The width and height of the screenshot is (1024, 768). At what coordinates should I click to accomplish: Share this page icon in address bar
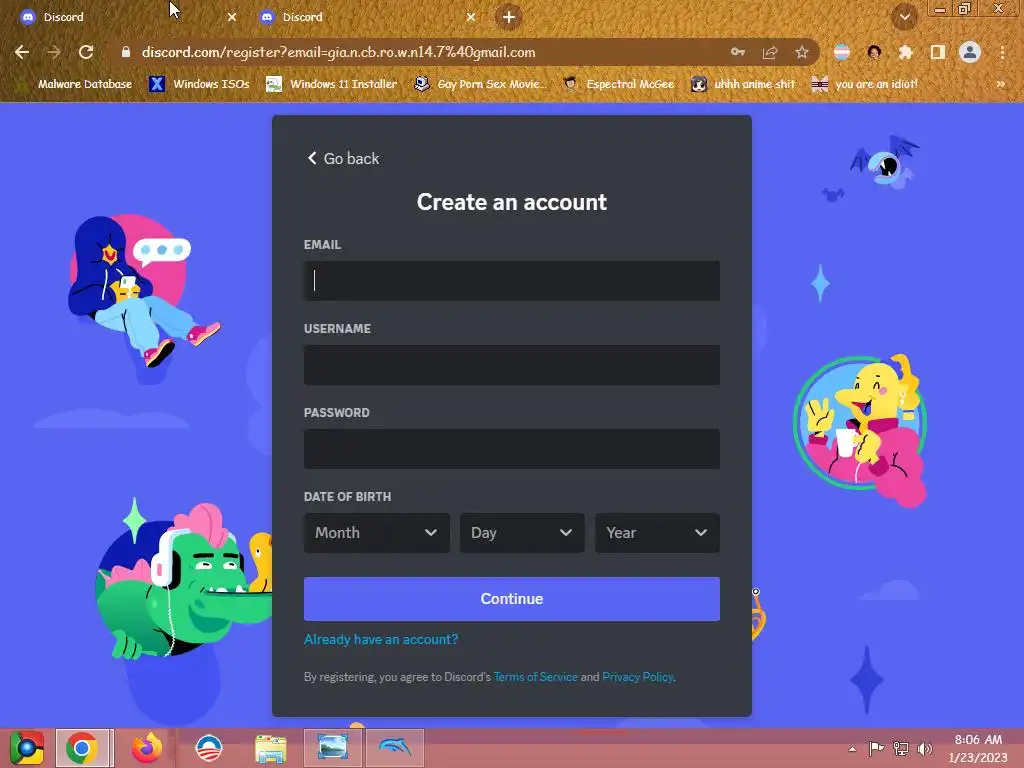click(x=770, y=52)
